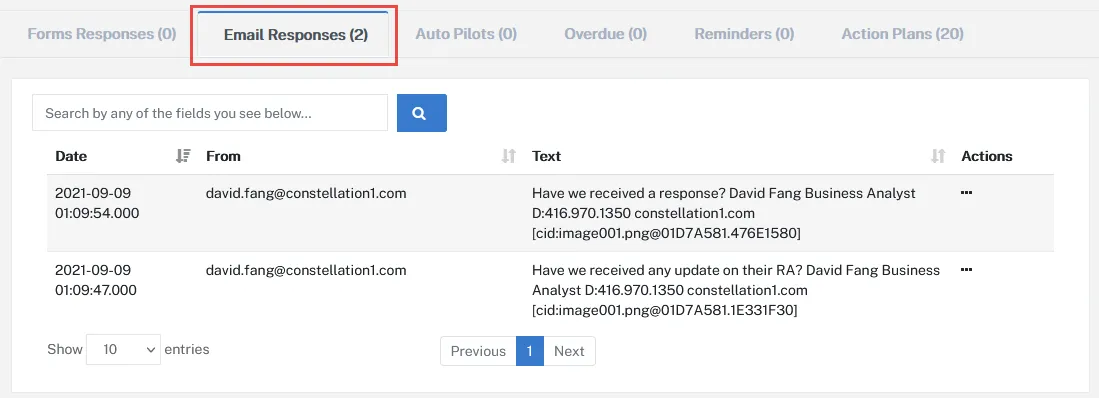The image size is (1099, 398).
Task: Open actions menu for 01:09:54 email row
Action: [967, 193]
